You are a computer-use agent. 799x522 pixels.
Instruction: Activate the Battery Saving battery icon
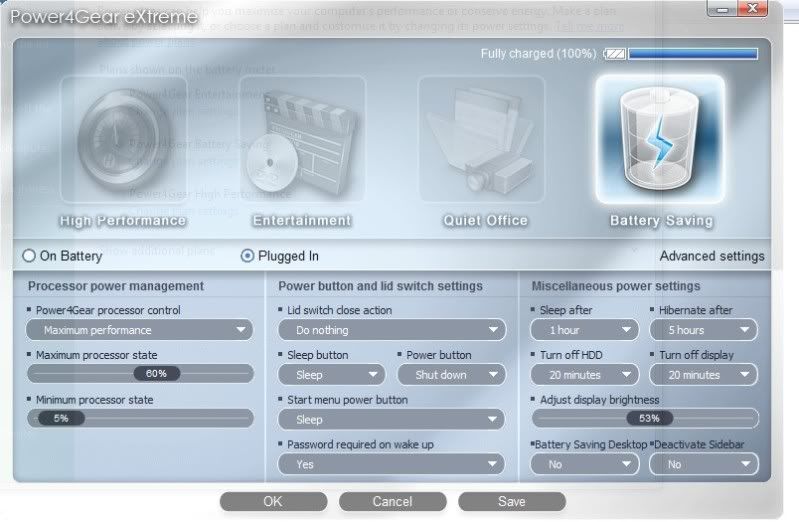(x=660, y=139)
